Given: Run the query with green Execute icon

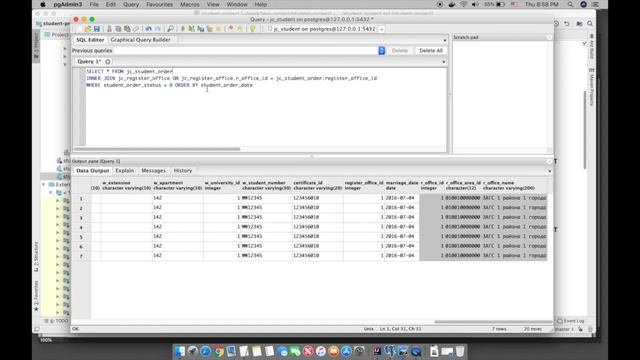Looking at the screenshot, I should [x=183, y=29].
